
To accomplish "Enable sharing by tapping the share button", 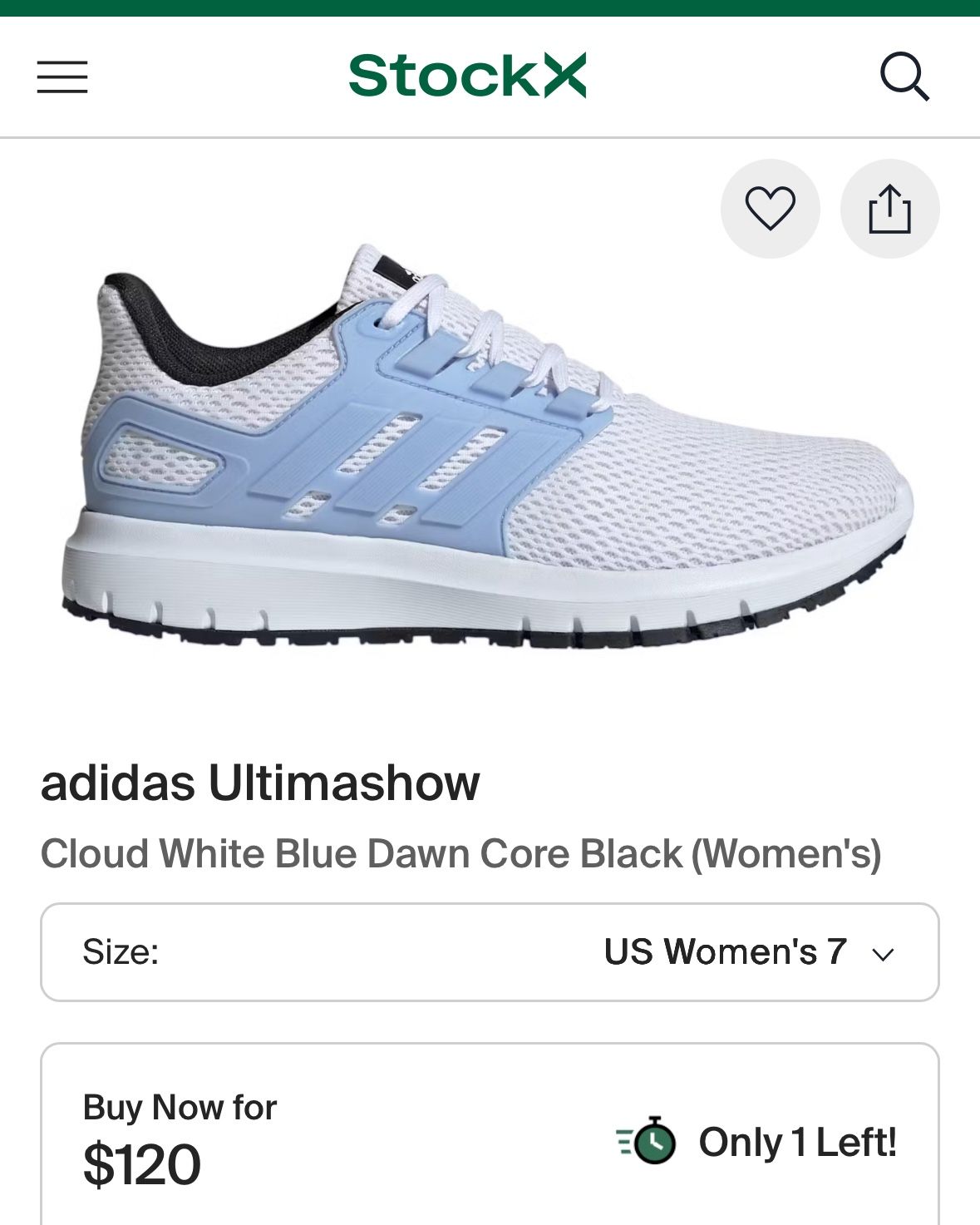I will (x=889, y=208).
